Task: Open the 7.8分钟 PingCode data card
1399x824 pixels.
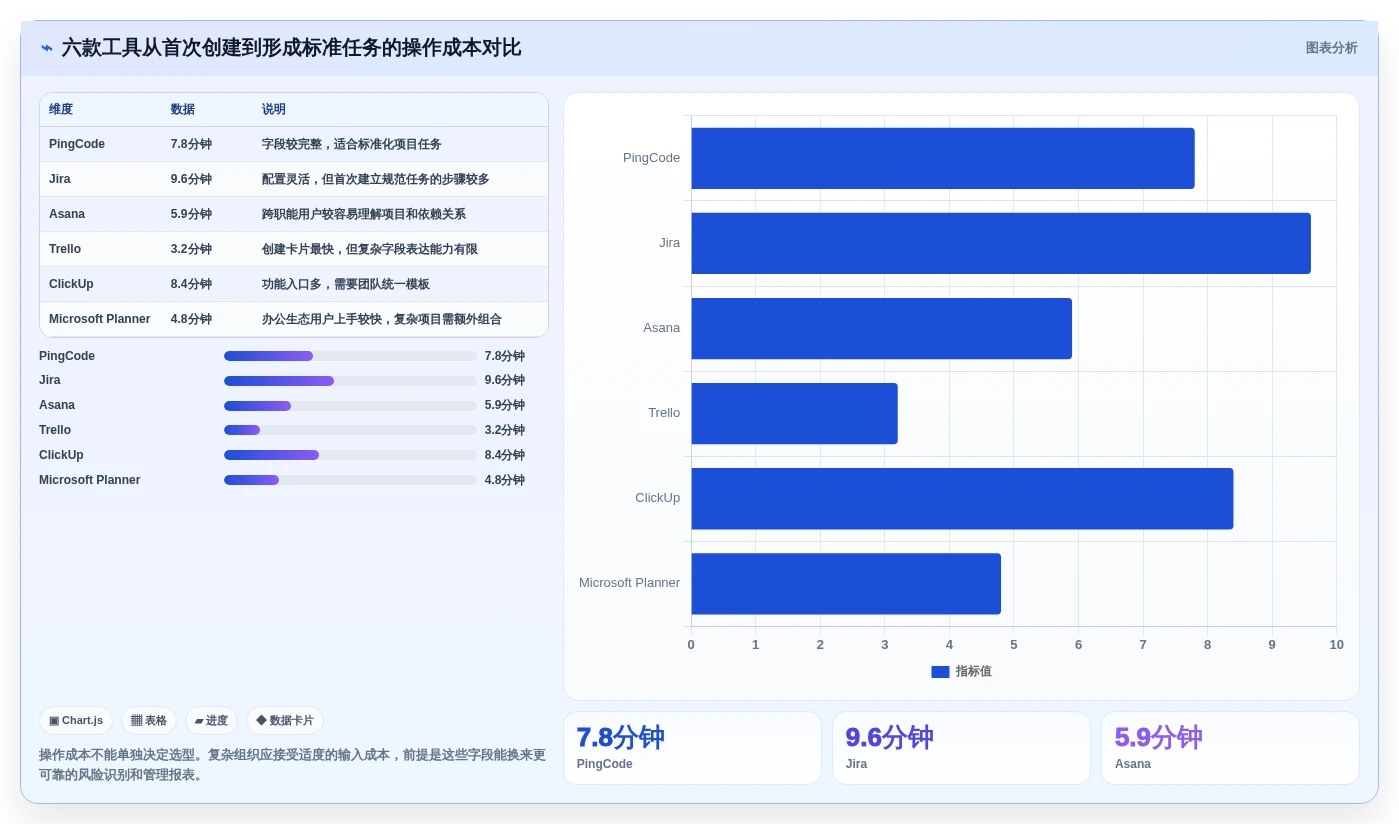Action: pos(692,748)
